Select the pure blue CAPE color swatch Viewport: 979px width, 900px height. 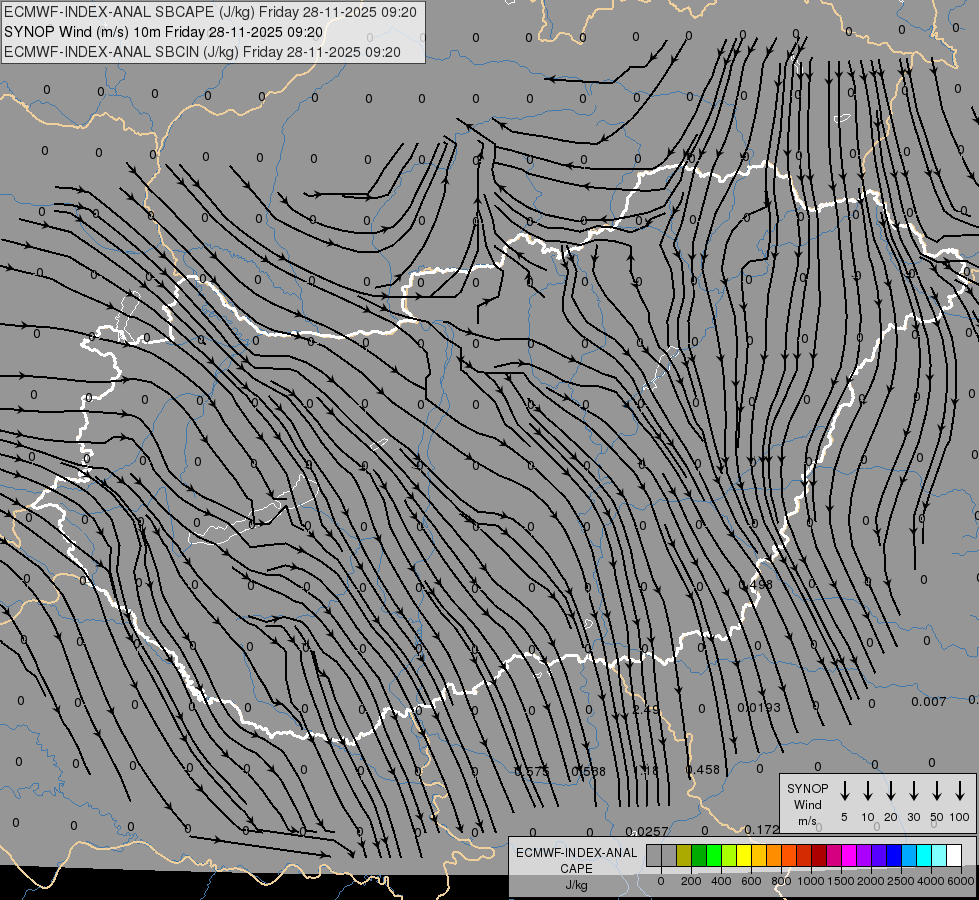coord(894,856)
